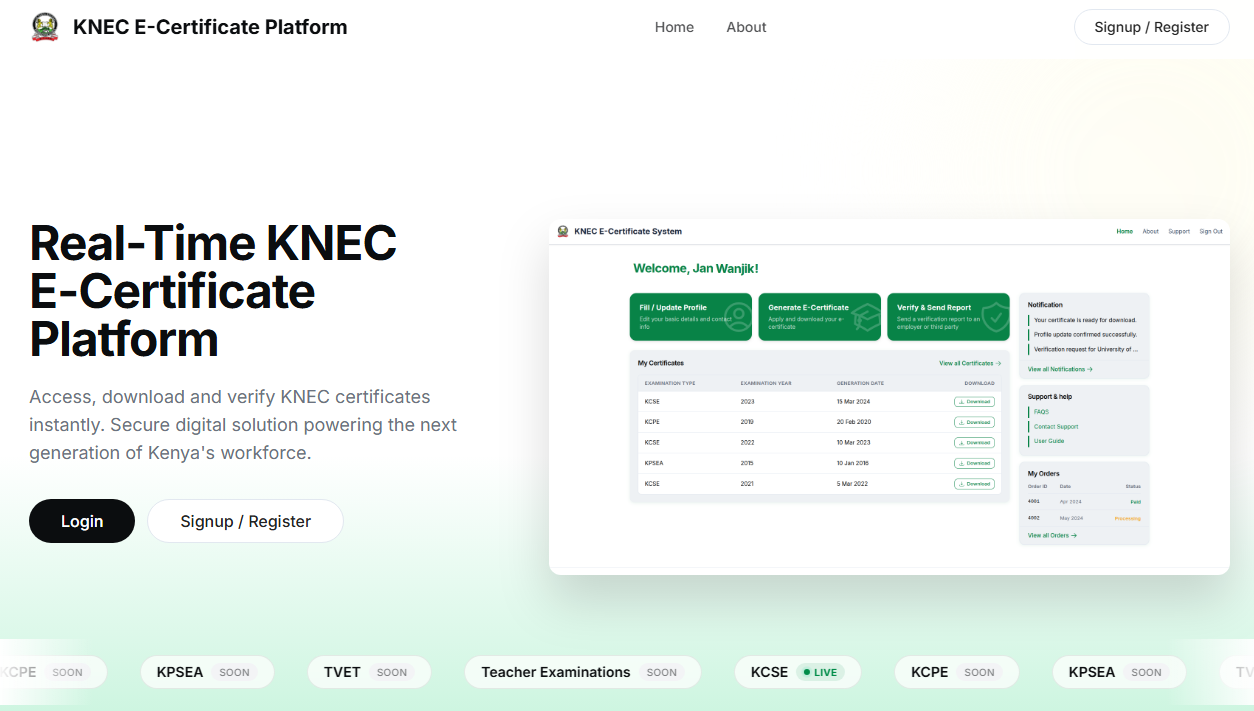This screenshot has width=1254, height=711.
Task: Click the EXAMINATION TYPE column header
Action: pos(670,383)
